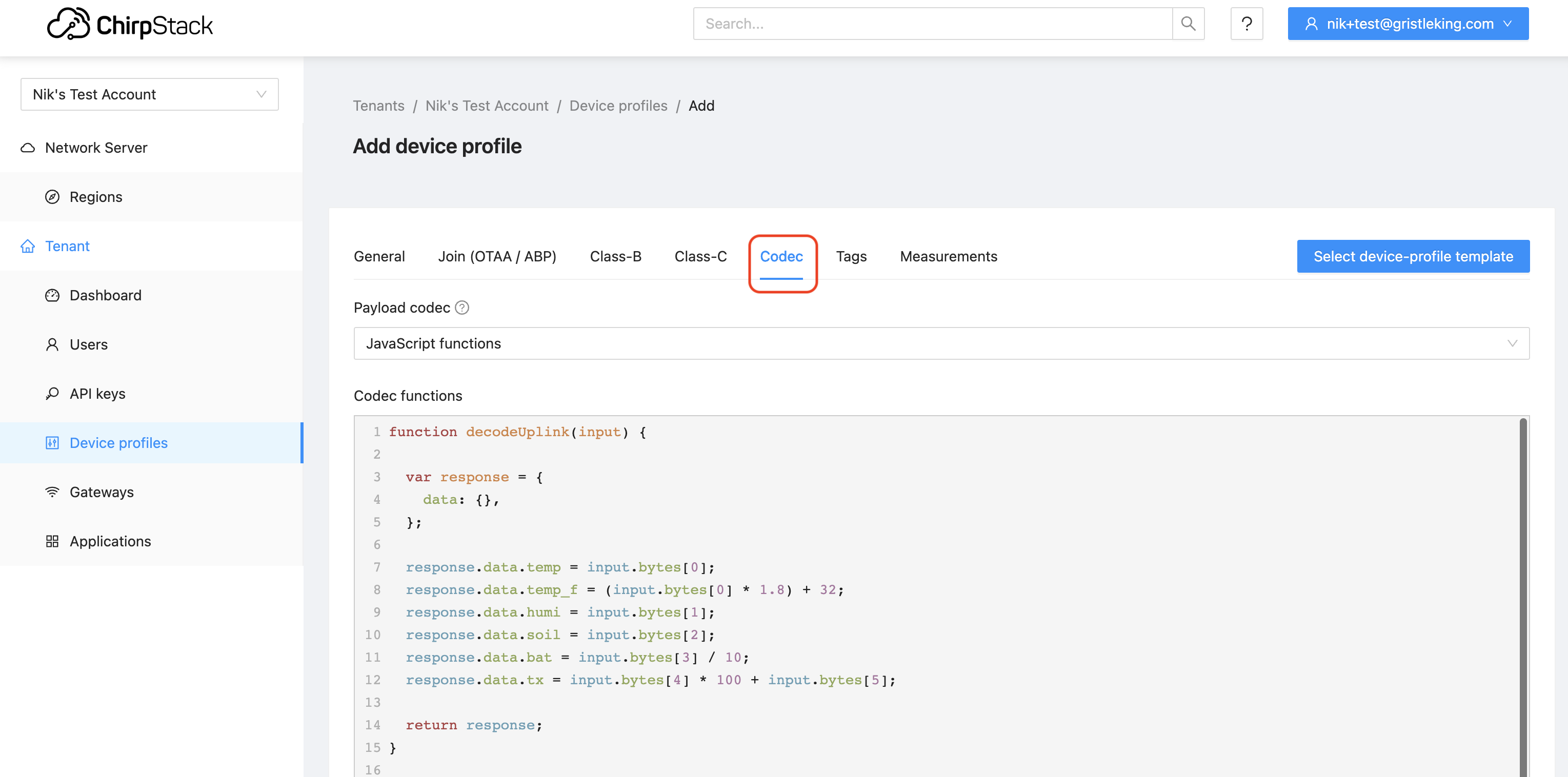
Task: Click the search magnifier icon
Action: tap(1188, 24)
